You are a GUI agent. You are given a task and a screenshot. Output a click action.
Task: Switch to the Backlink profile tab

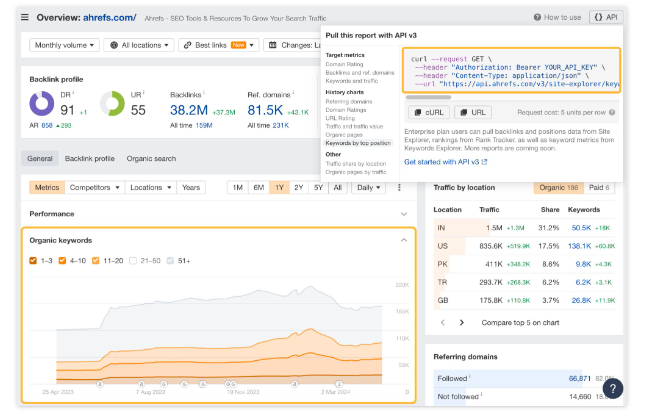coord(90,158)
